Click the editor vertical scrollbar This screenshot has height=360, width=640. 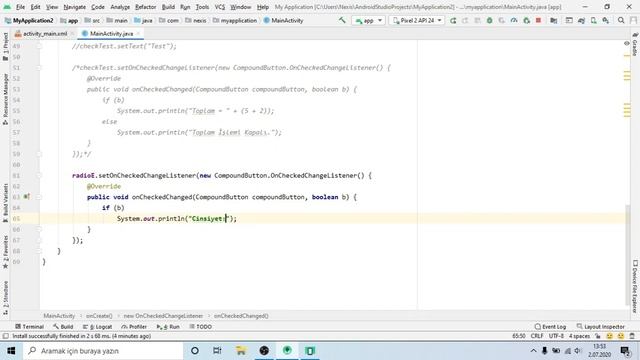coord(627,254)
